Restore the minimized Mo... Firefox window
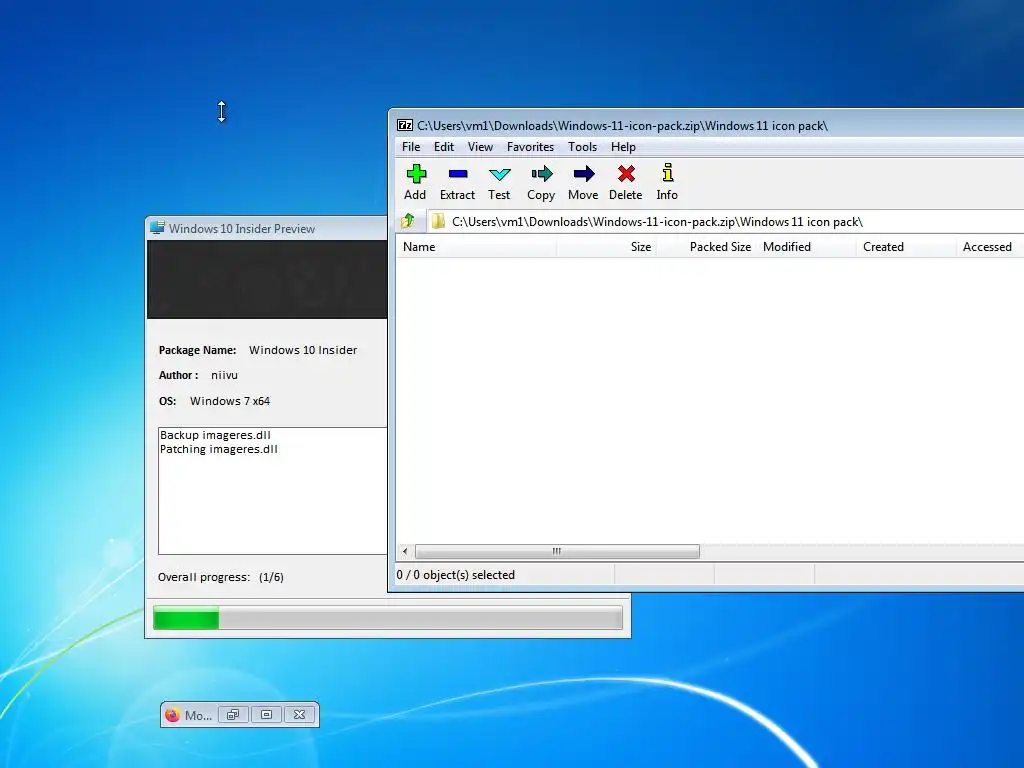This screenshot has width=1024, height=768. (x=233, y=714)
